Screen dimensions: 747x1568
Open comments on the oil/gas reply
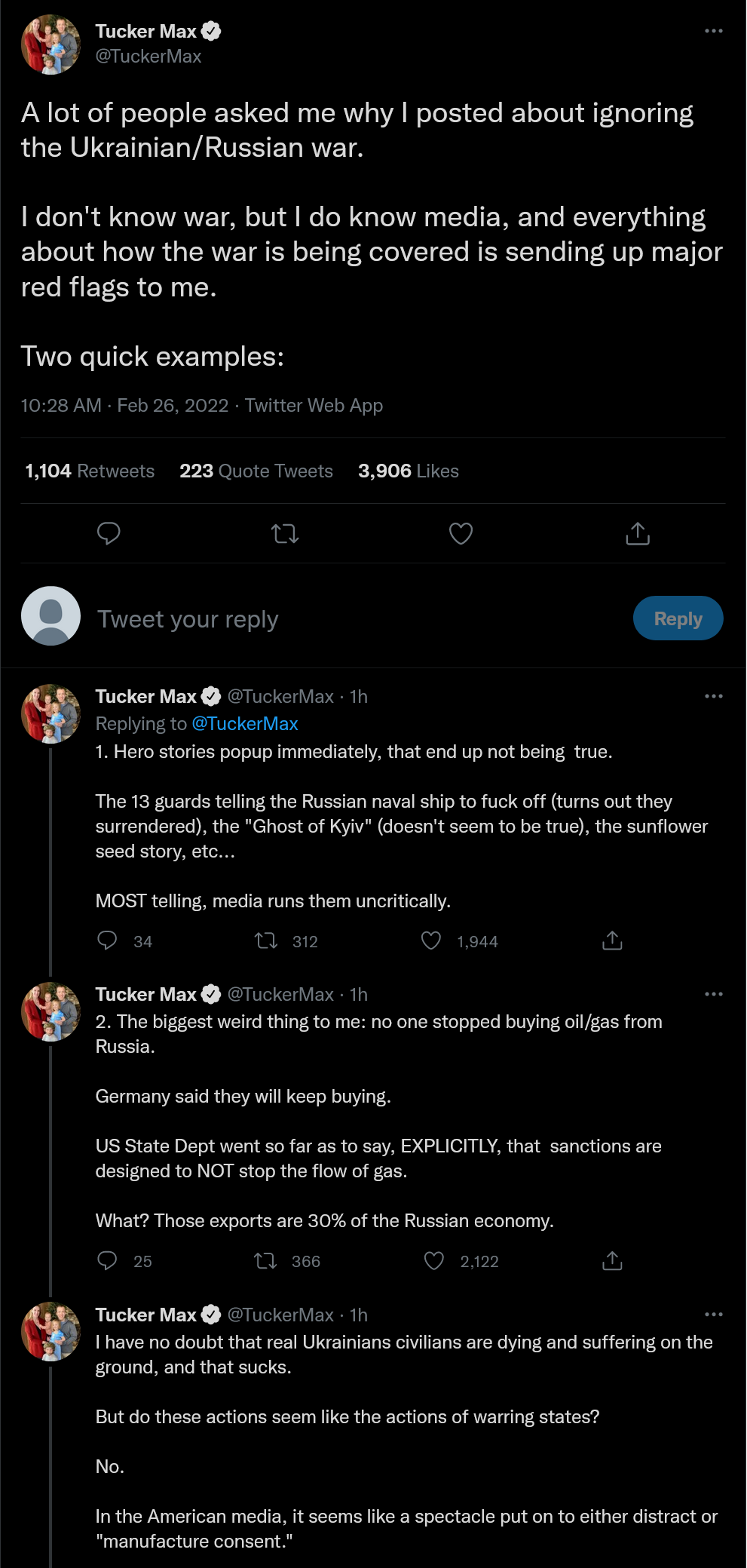(x=108, y=1260)
